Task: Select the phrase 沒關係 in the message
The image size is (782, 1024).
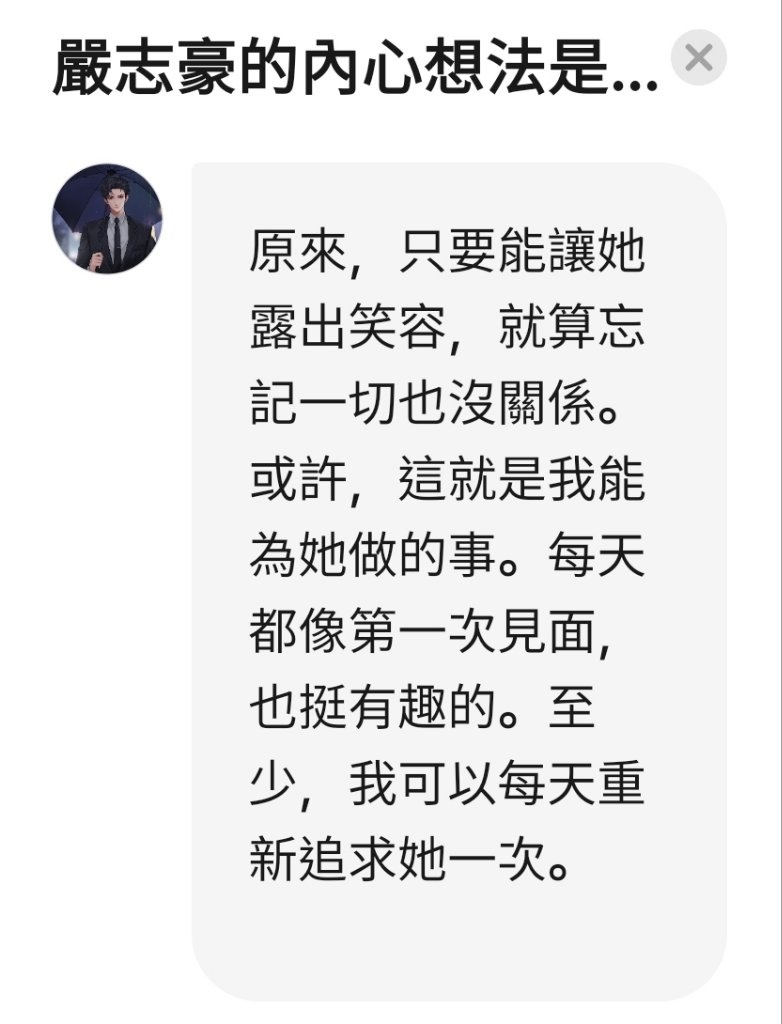Action: click(x=521, y=404)
